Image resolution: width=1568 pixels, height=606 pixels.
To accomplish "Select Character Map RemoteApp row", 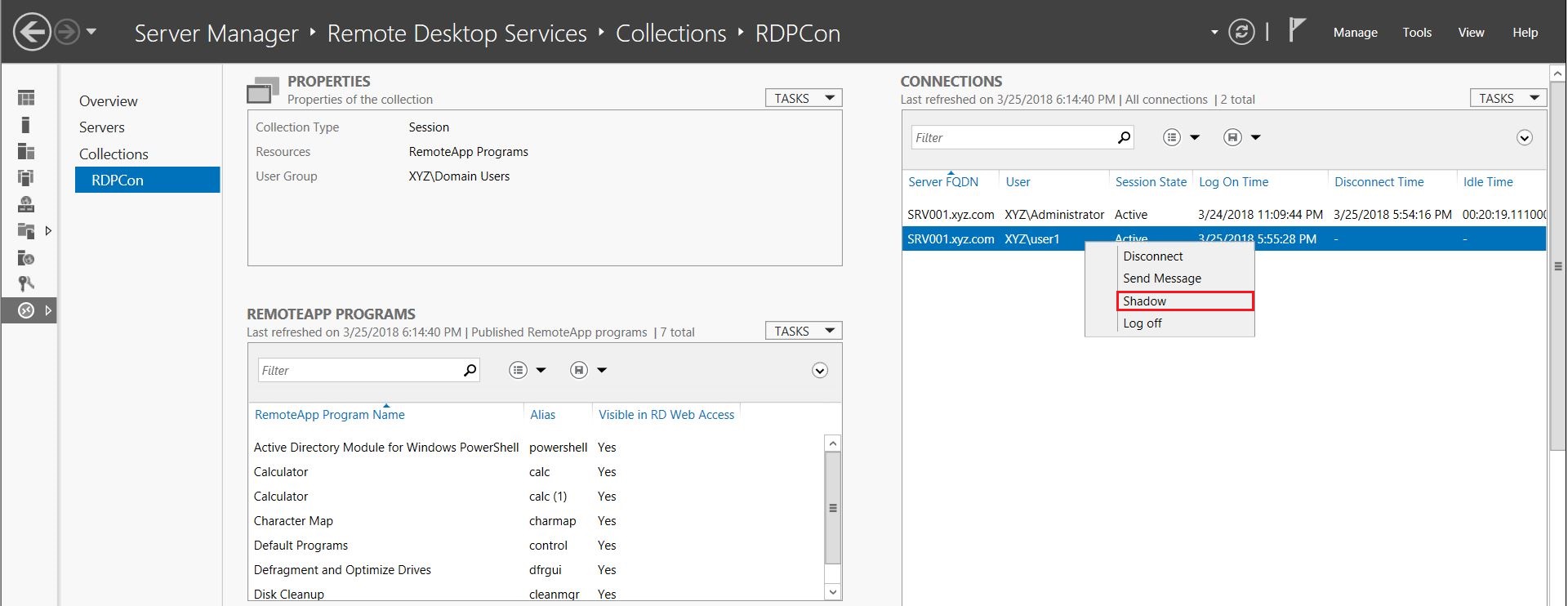I will click(x=537, y=521).
